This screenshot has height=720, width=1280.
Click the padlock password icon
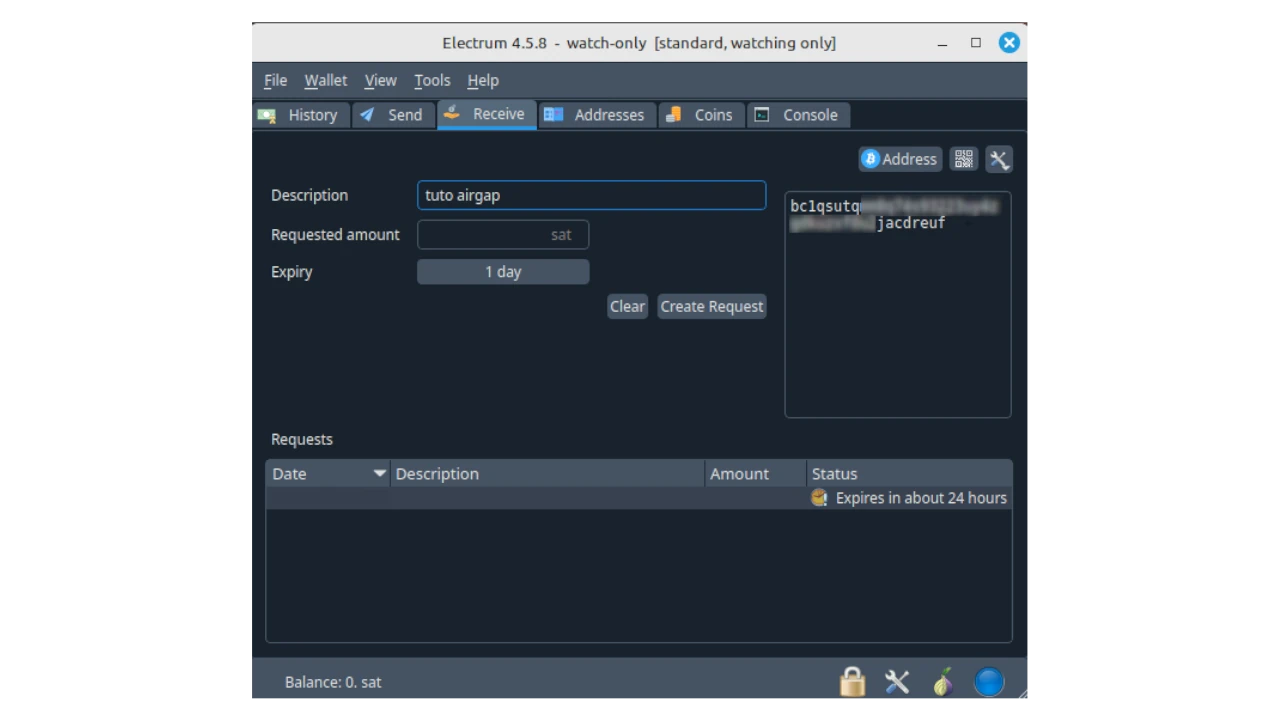(852, 682)
